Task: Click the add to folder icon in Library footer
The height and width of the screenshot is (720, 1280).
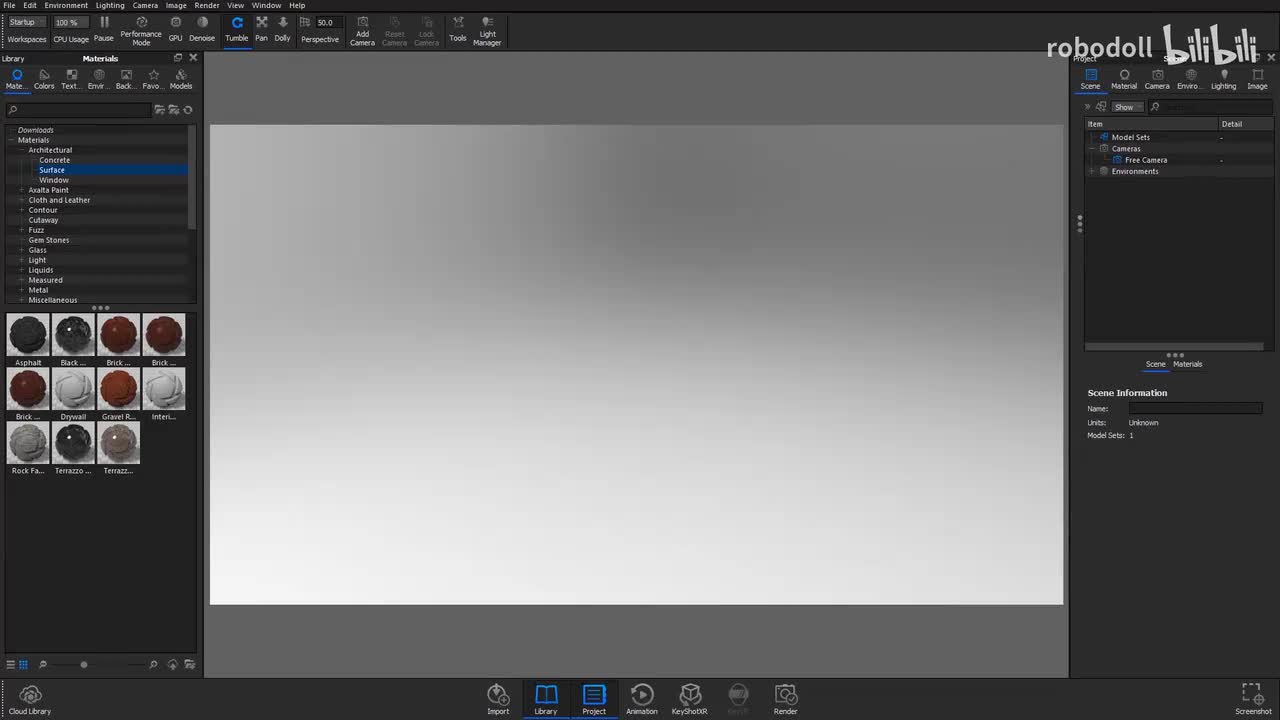Action: click(189, 664)
